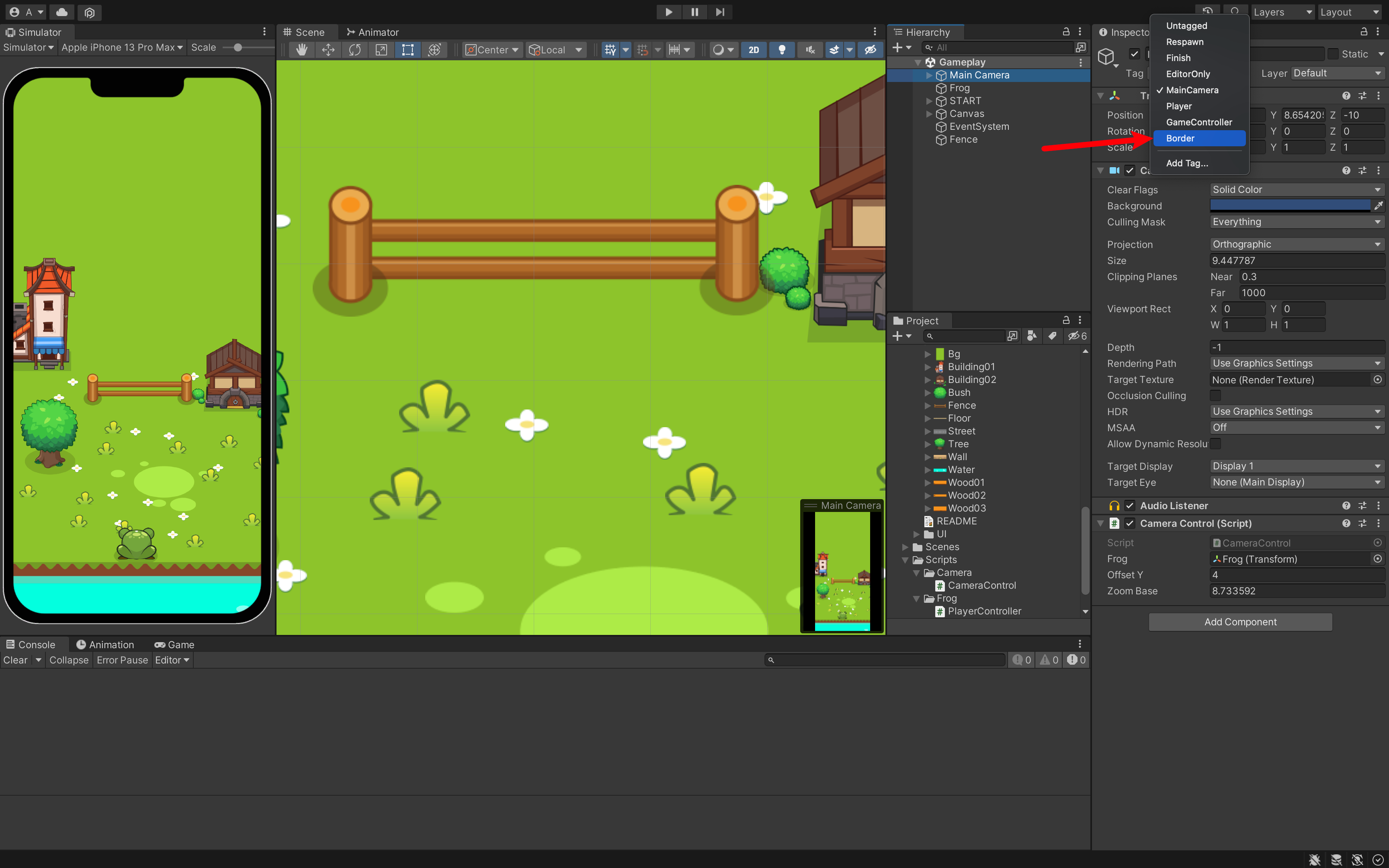Toggle scene hidden objects visibility icon
The height and width of the screenshot is (868, 1389).
click(x=871, y=50)
